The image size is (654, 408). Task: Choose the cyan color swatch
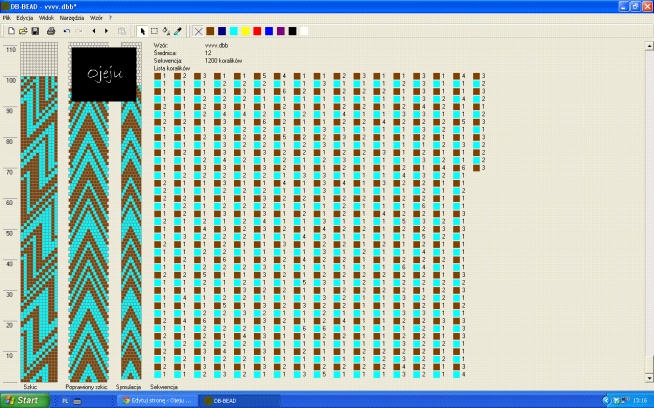coord(234,31)
